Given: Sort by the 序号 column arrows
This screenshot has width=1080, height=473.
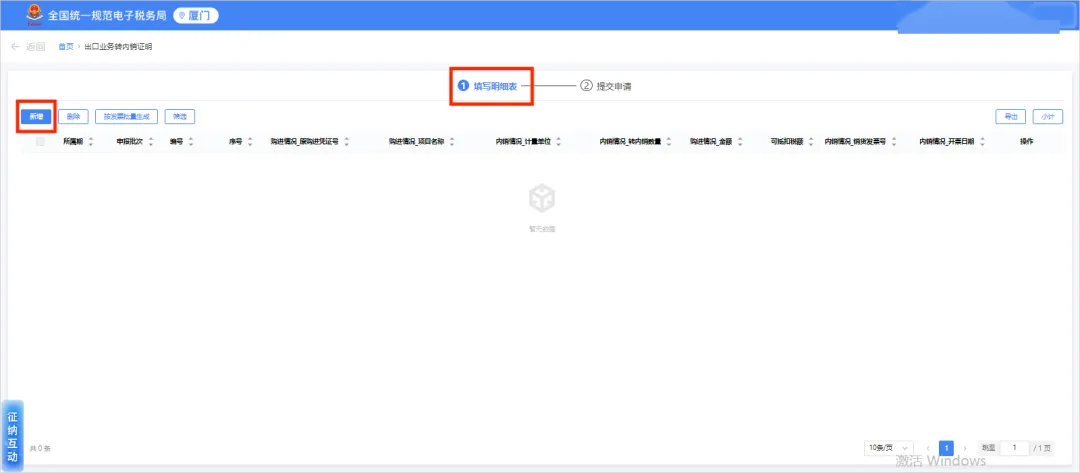Looking at the screenshot, I should (250, 142).
